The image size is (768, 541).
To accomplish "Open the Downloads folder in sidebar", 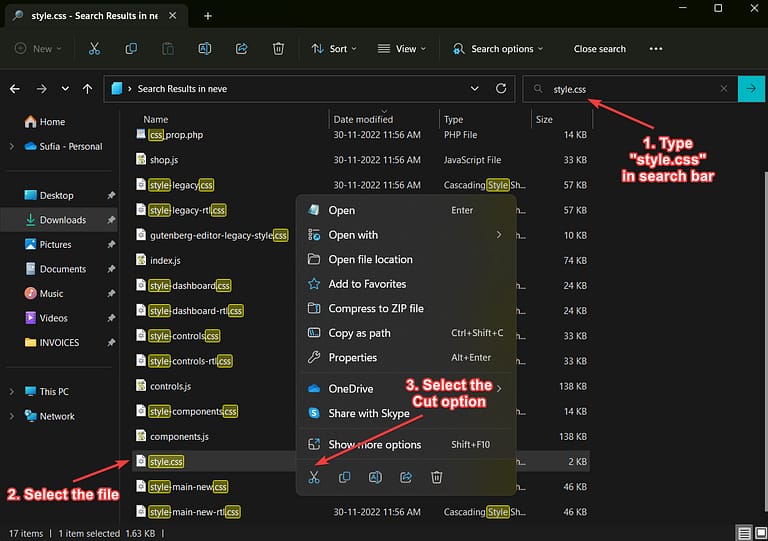I will coord(62,220).
